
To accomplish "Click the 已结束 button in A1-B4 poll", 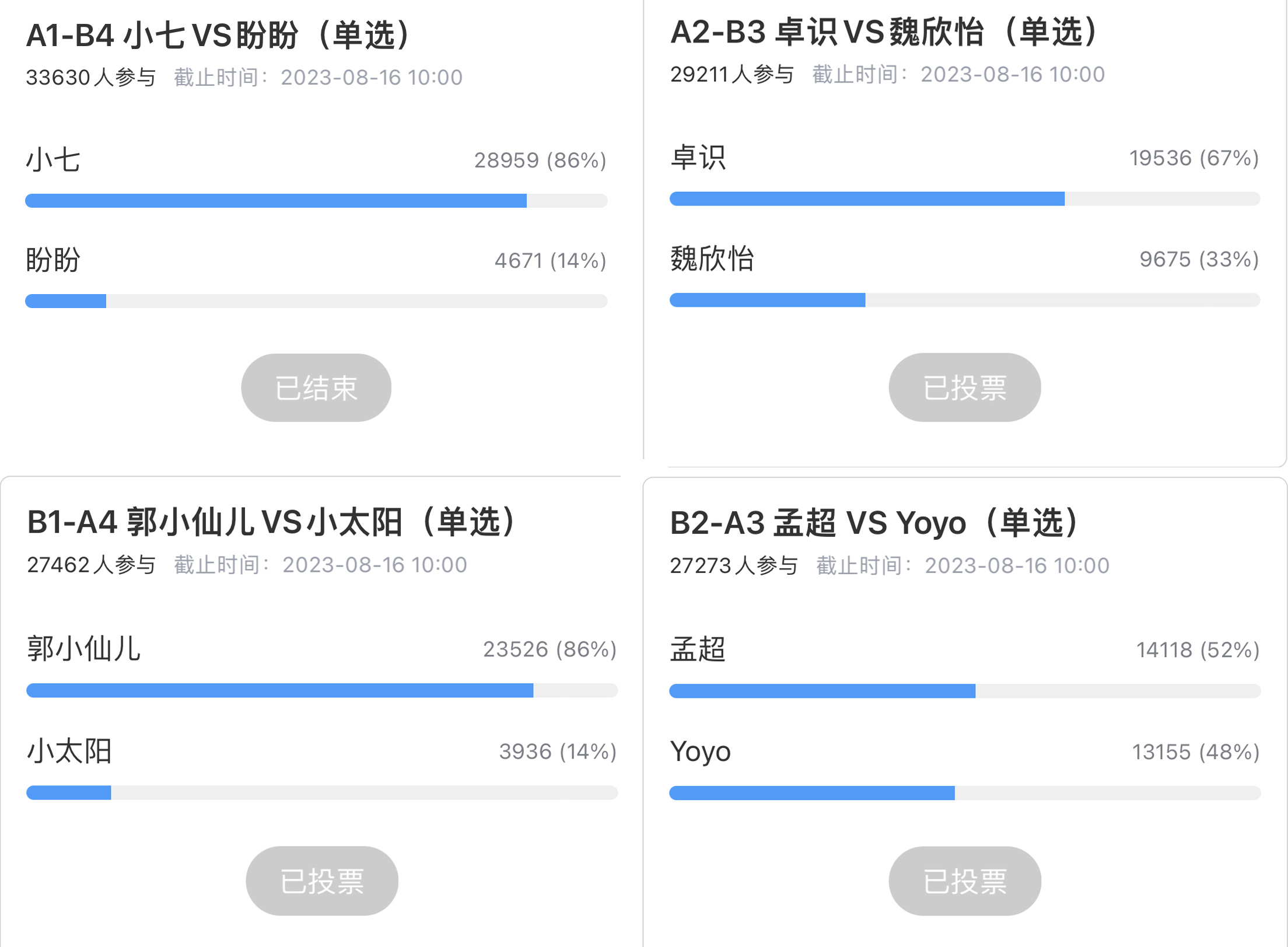I will [316, 387].
